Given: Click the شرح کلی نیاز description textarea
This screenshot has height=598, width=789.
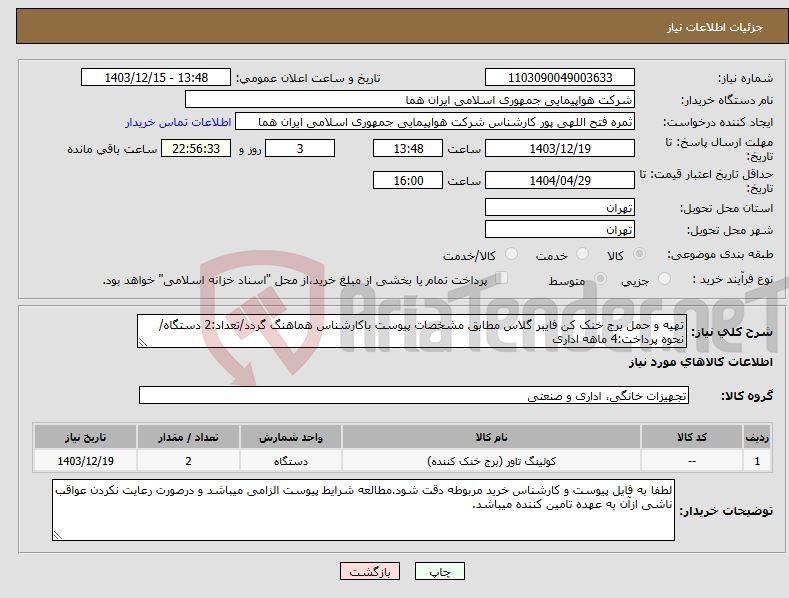Looking at the screenshot, I should [x=412, y=331].
